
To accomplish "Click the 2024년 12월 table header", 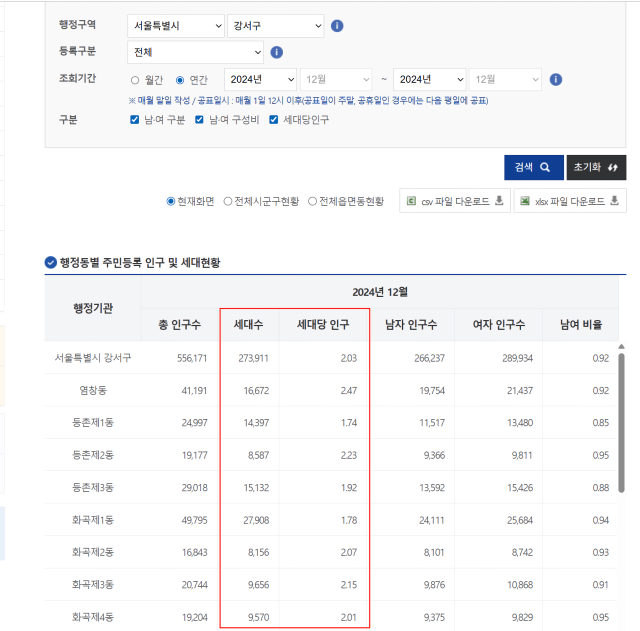I will coord(380,292).
